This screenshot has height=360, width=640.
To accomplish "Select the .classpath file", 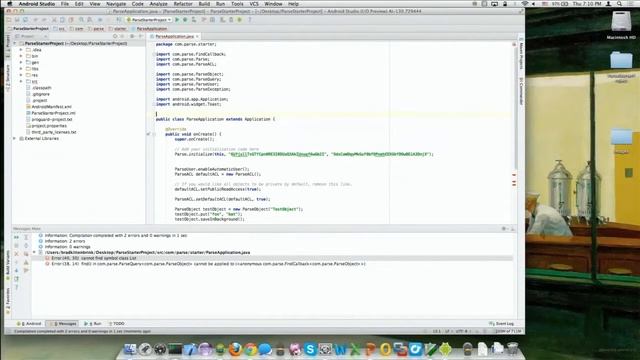I will (x=41, y=88).
